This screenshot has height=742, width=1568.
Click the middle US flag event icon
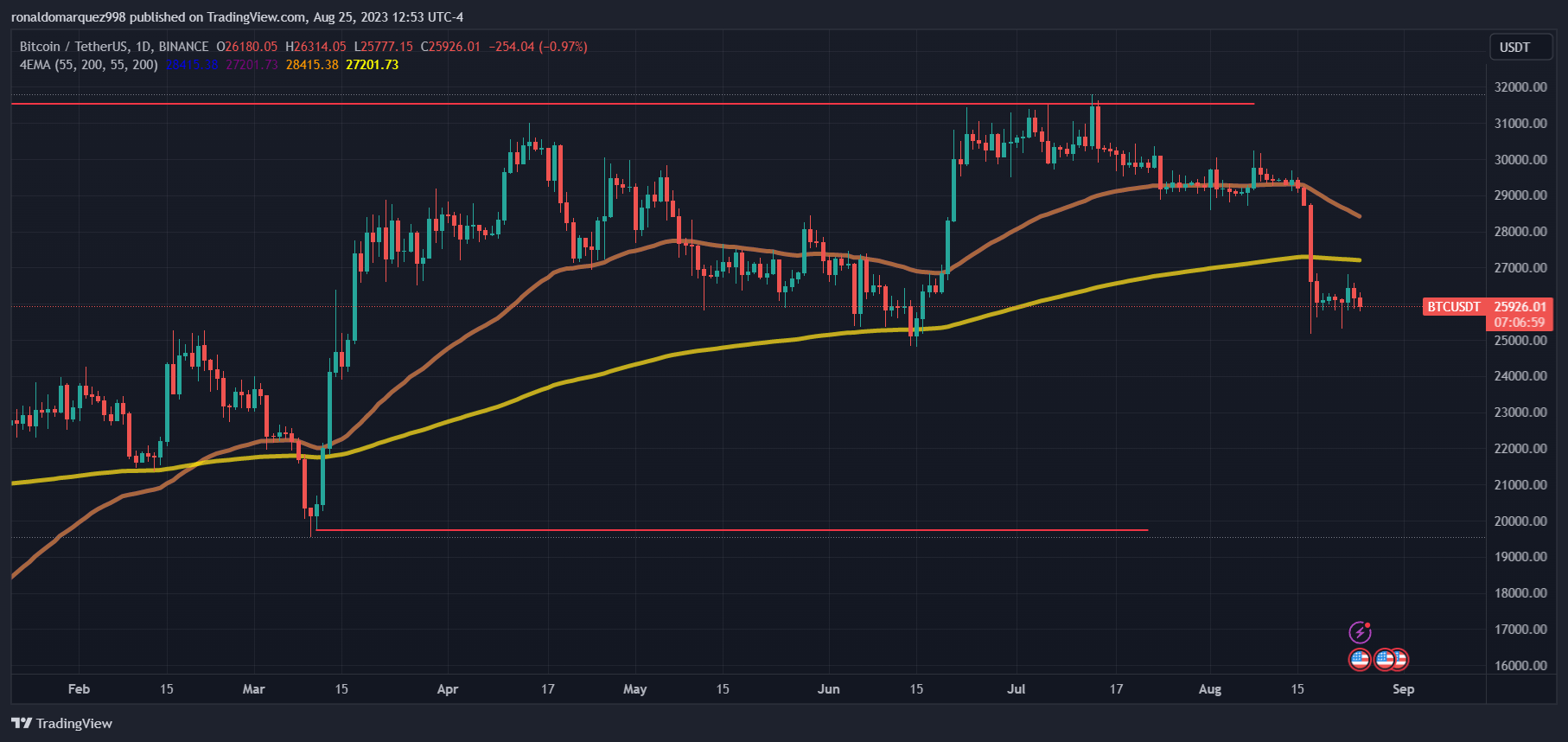(1384, 660)
